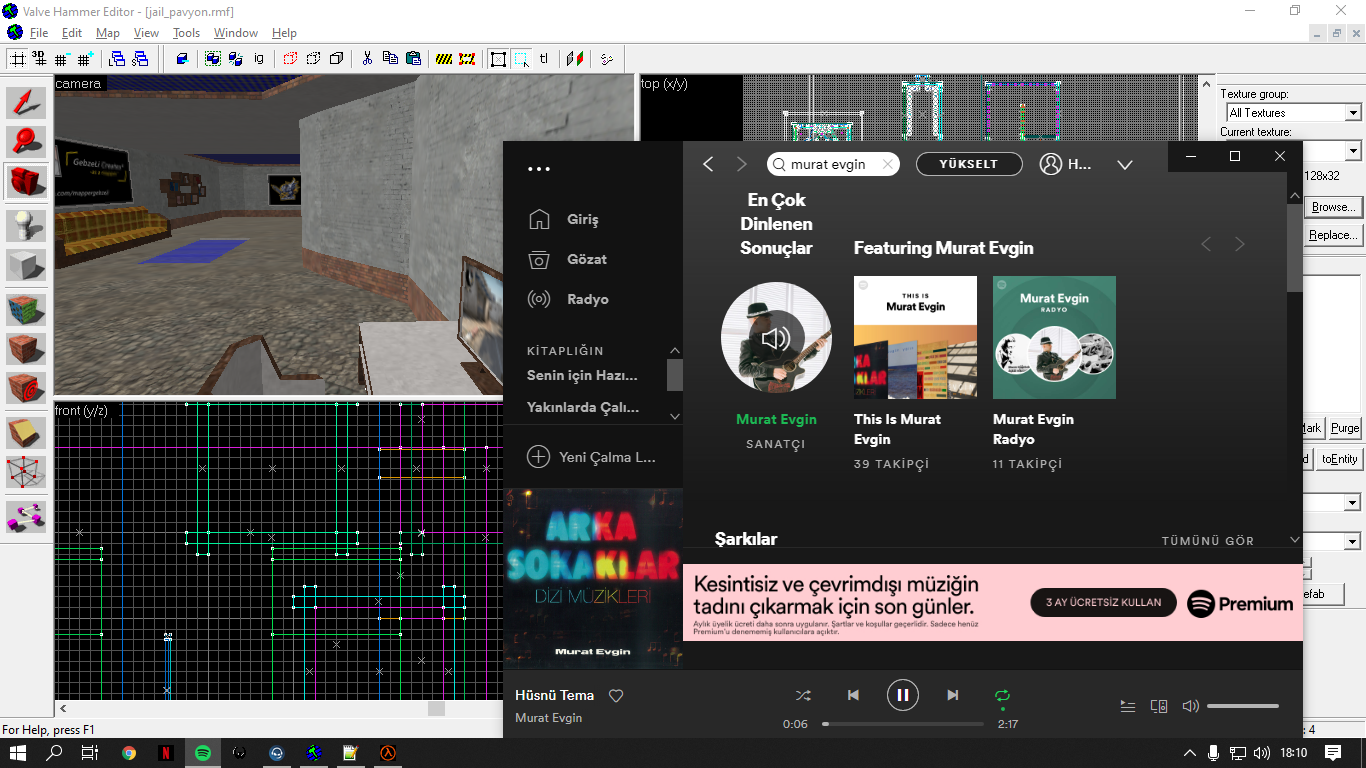Toggle repeat in Spotify player
This screenshot has height=768, width=1366.
point(1002,695)
